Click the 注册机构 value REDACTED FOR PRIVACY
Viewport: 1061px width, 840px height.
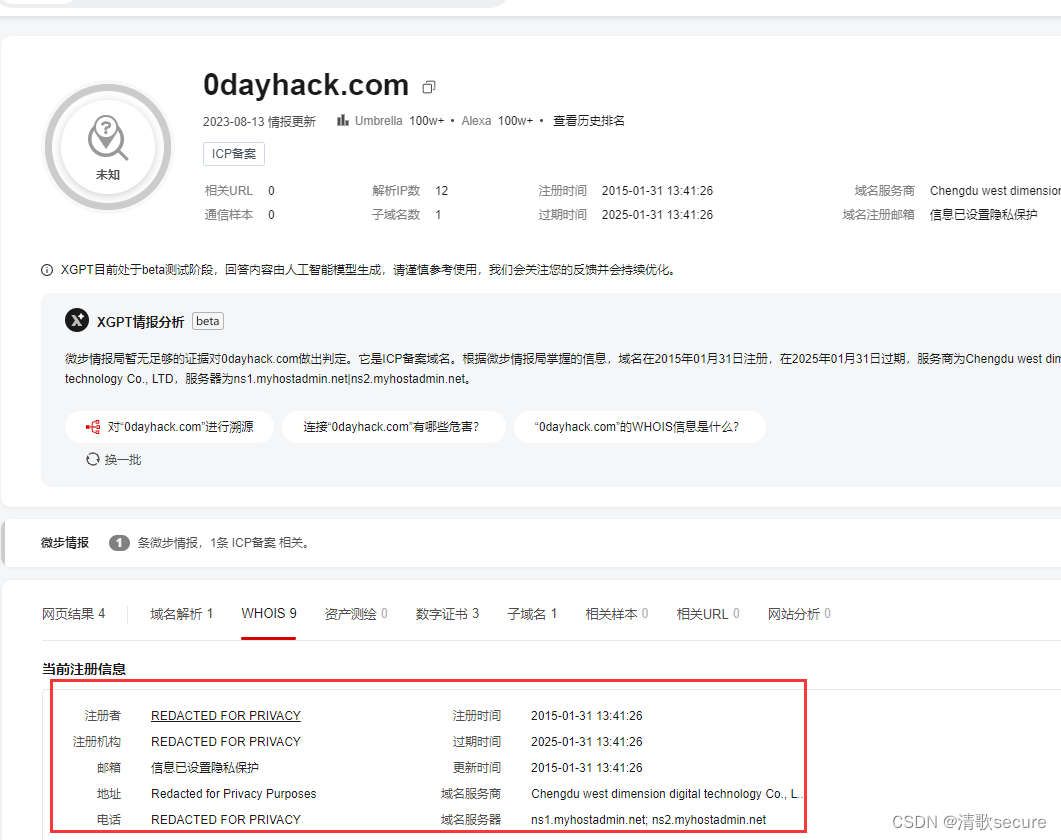[x=226, y=742]
